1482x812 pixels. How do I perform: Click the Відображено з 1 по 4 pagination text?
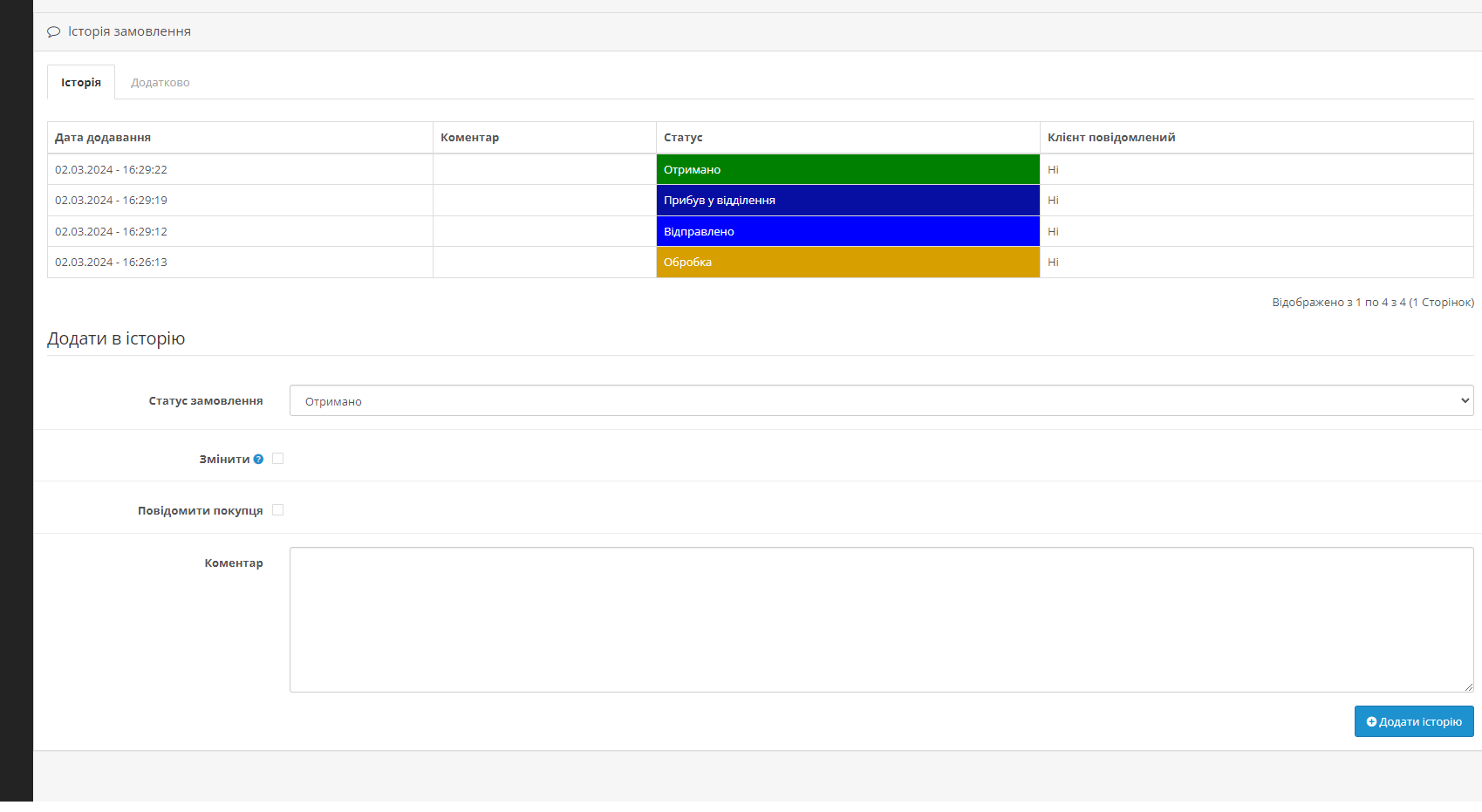tap(1372, 303)
